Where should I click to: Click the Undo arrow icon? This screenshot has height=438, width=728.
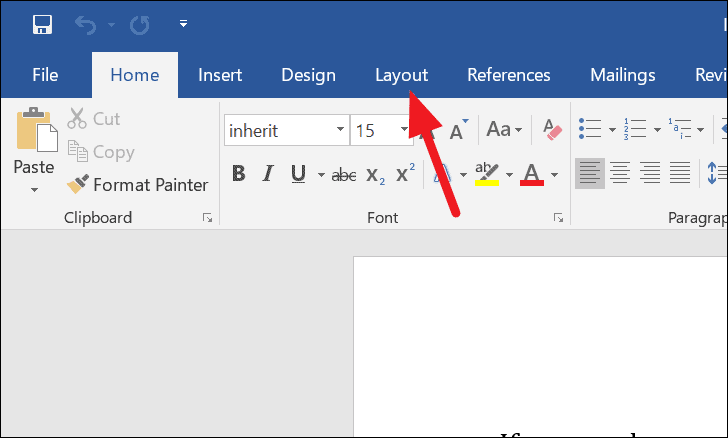click(85, 24)
